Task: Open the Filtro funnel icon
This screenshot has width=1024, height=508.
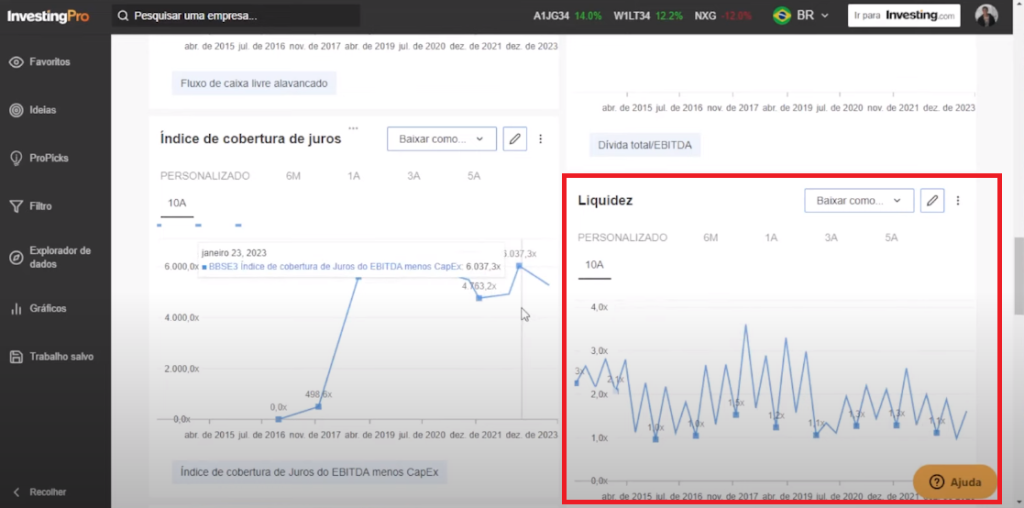Action: 16,206
